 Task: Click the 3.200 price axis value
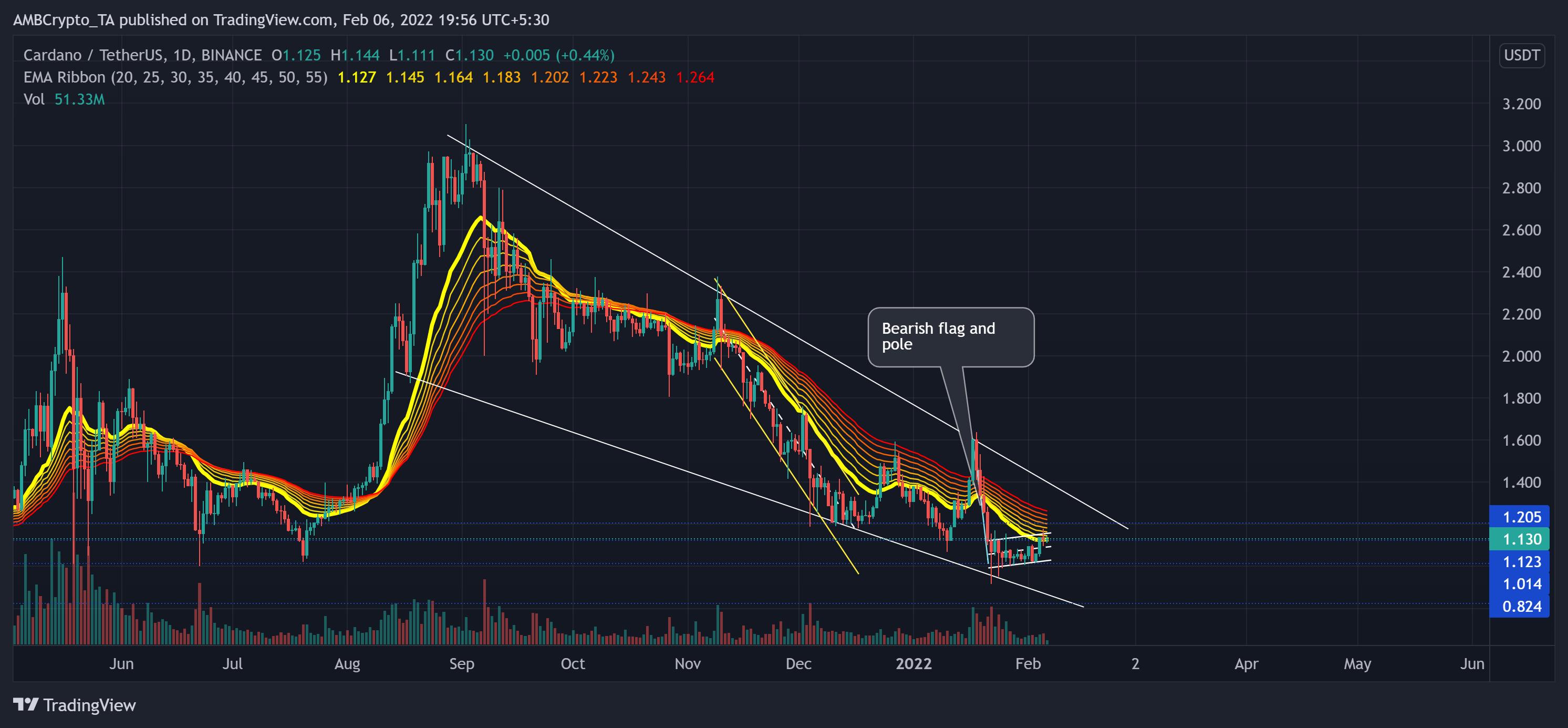(1521, 104)
